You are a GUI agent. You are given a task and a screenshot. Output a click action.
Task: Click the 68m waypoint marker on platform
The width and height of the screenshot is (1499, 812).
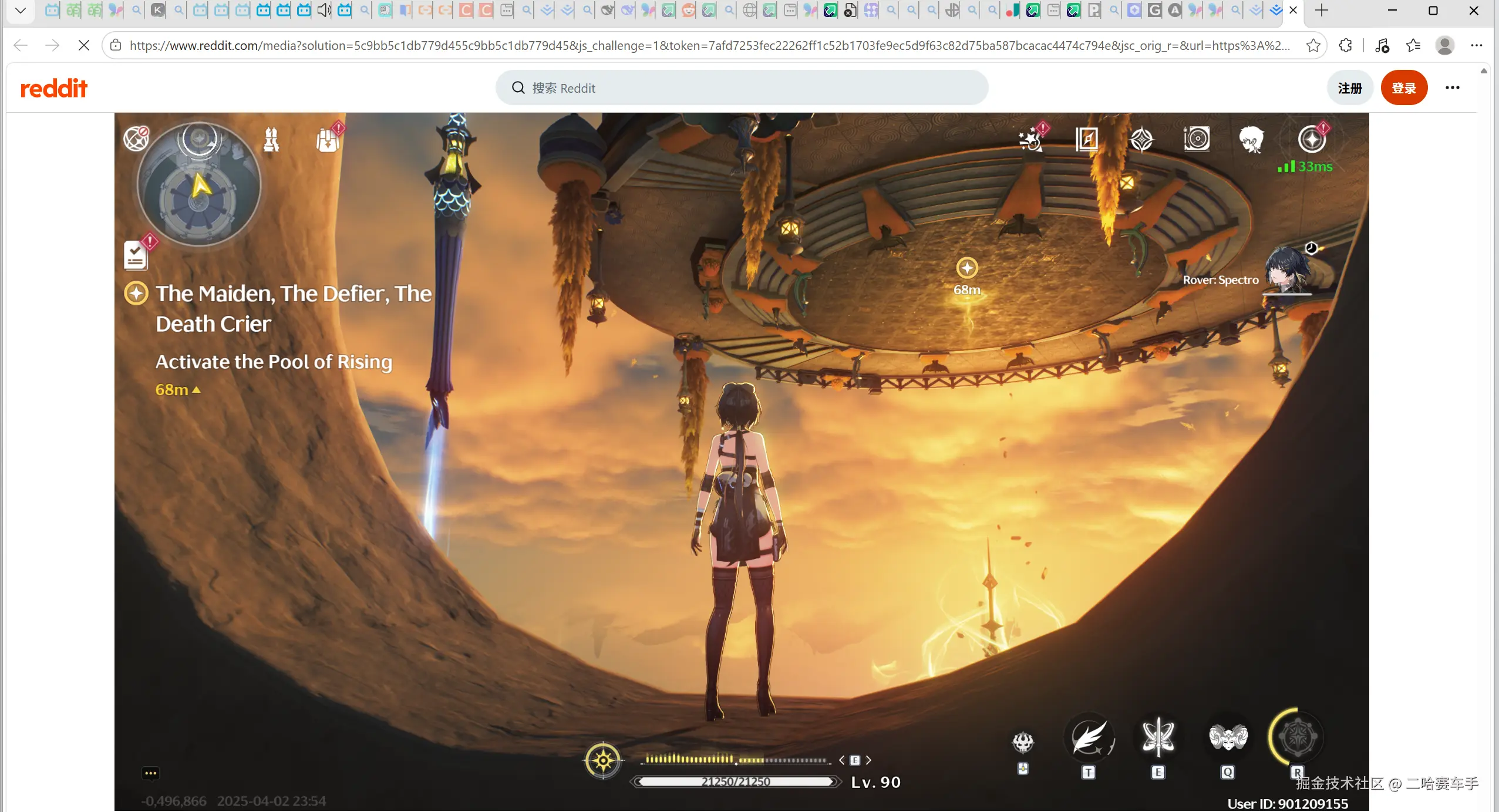tap(966, 268)
